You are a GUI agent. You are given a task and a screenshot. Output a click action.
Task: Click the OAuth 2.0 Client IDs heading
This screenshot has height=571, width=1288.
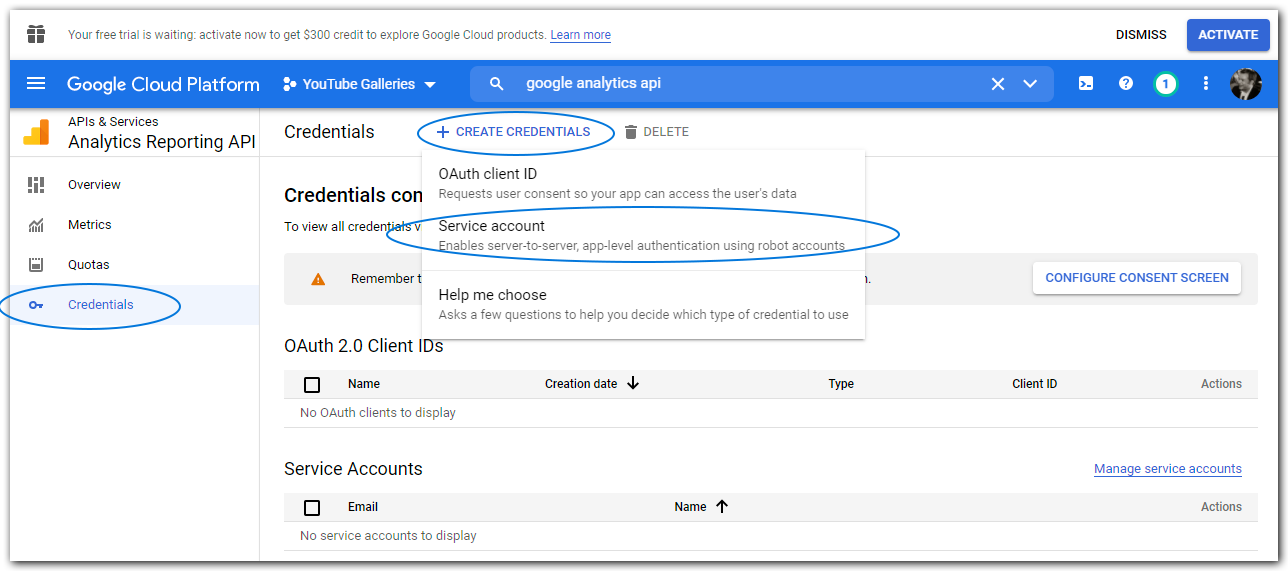(x=364, y=347)
